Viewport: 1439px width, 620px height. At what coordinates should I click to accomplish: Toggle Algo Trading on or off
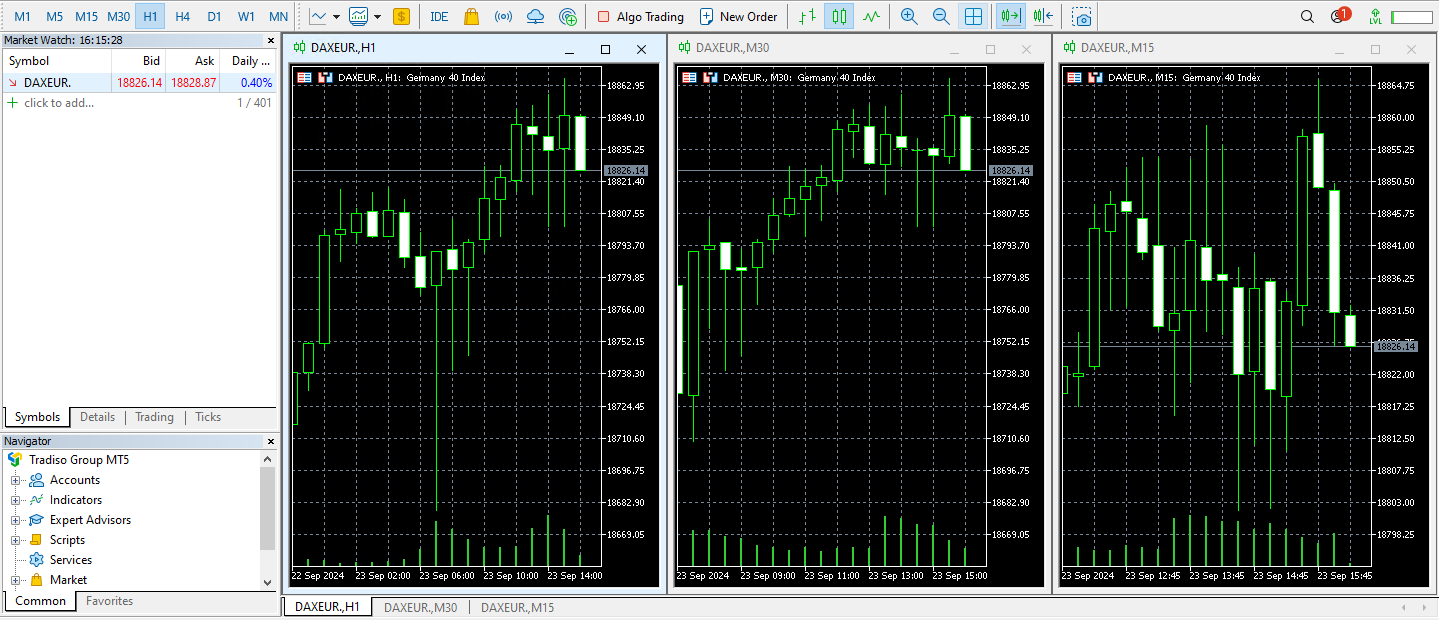[641, 16]
